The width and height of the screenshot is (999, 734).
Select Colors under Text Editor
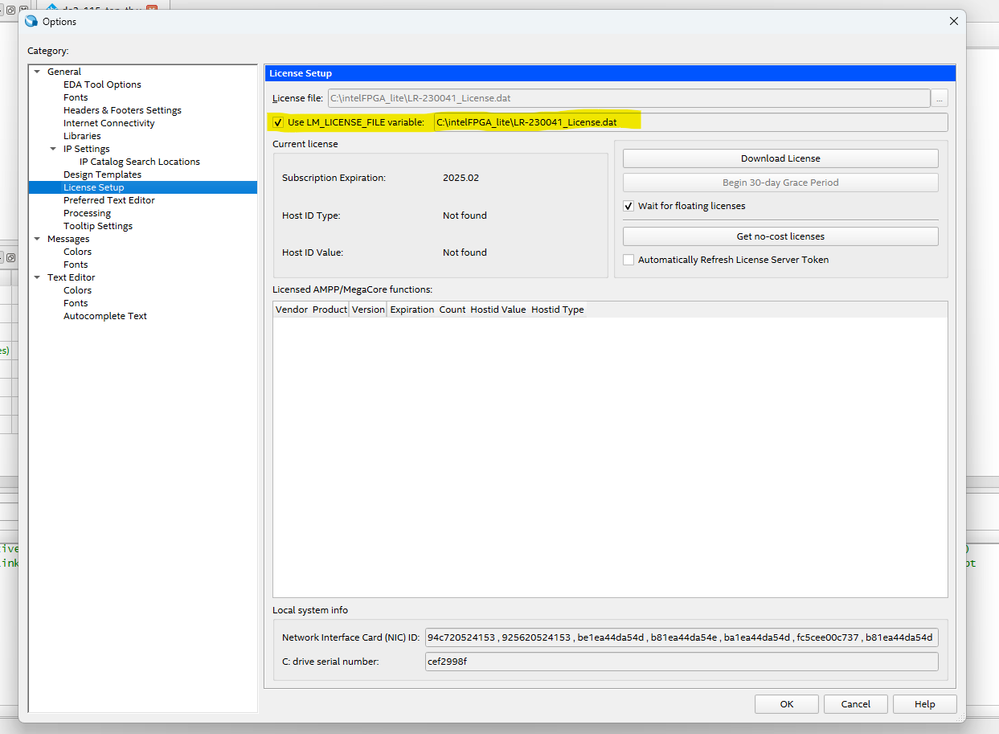[77, 291]
